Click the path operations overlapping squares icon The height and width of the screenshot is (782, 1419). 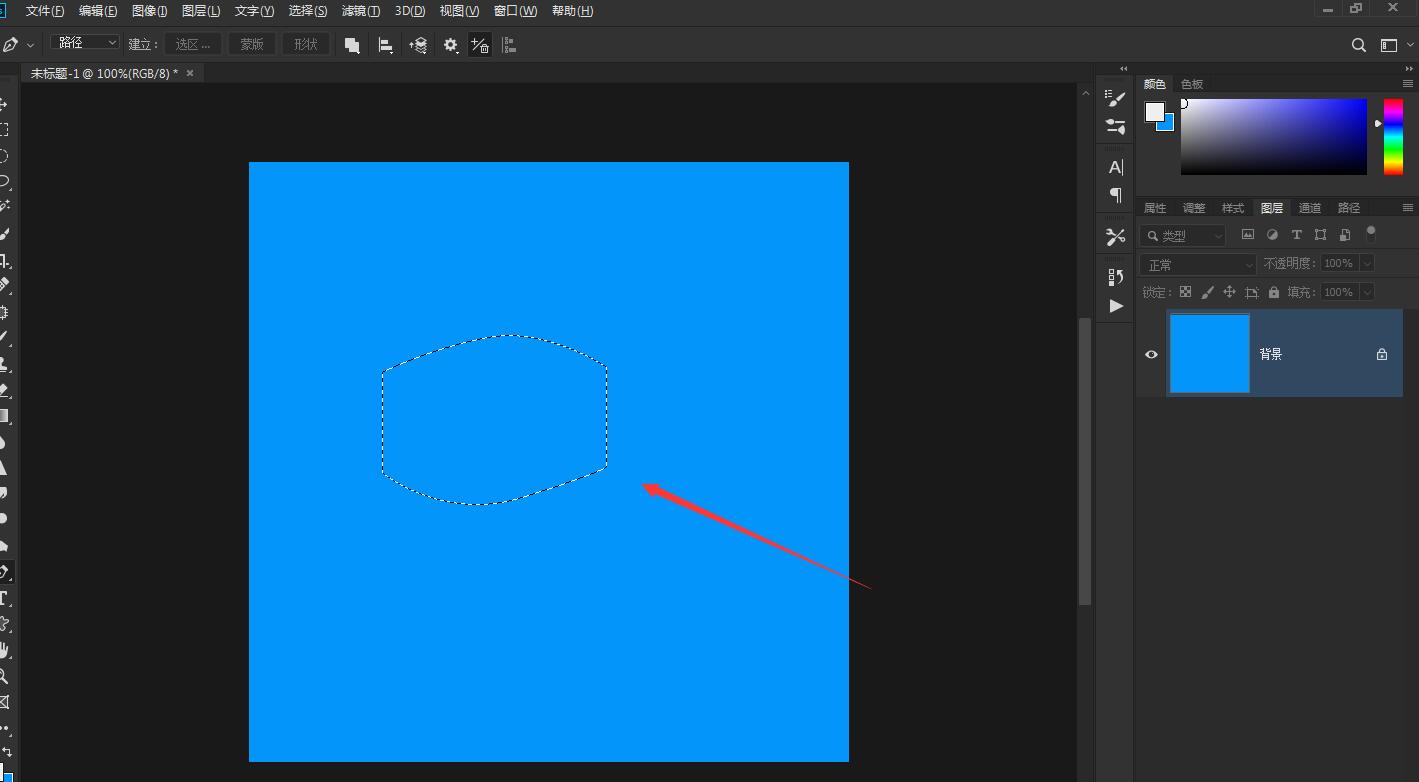pyautogui.click(x=352, y=45)
